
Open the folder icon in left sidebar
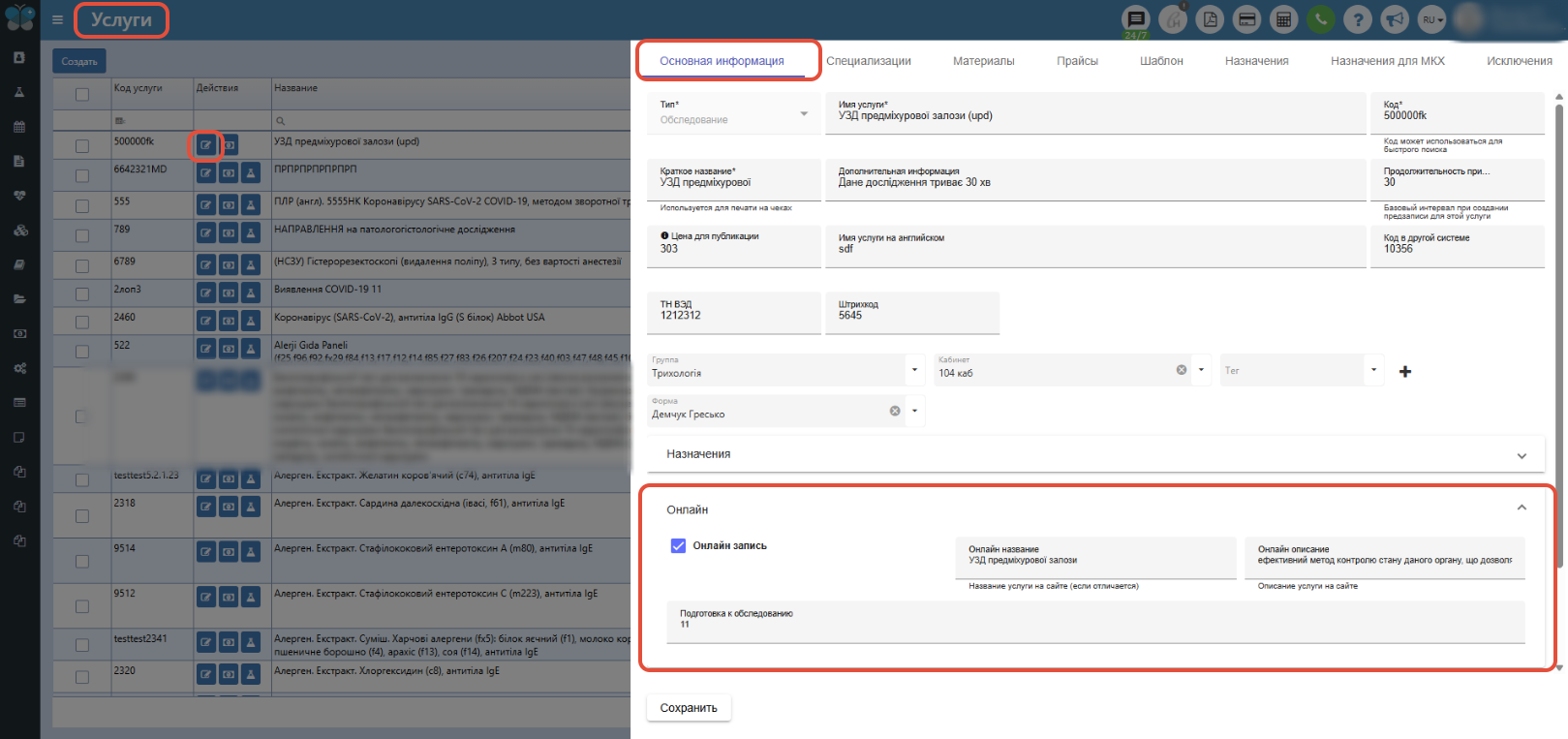[x=19, y=299]
